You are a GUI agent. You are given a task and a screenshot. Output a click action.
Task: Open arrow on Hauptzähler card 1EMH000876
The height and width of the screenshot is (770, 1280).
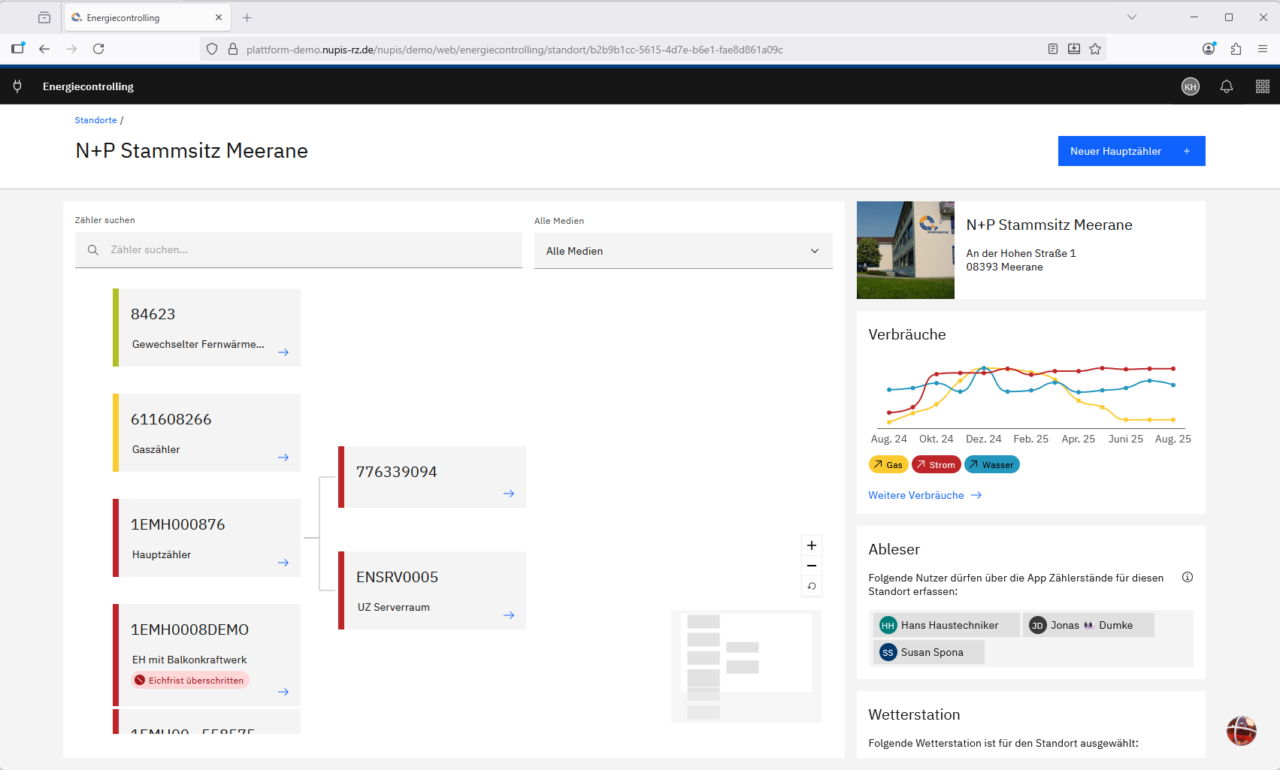[x=283, y=562]
